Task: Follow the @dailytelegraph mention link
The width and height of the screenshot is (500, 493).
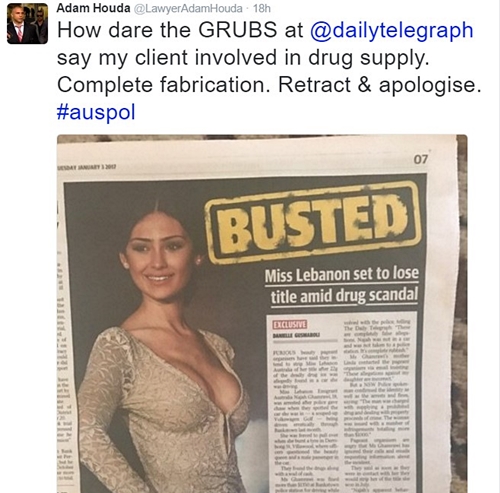Action: [x=391, y=31]
